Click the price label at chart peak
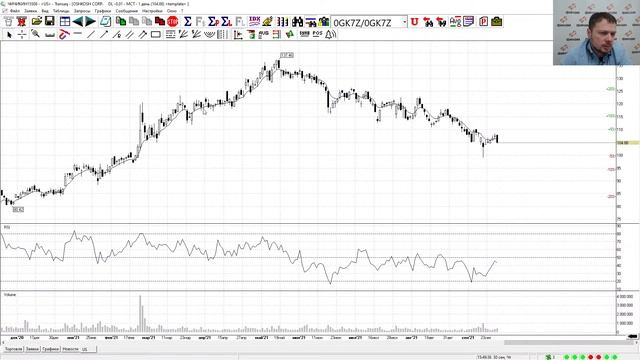640x360 pixels. 287,55
